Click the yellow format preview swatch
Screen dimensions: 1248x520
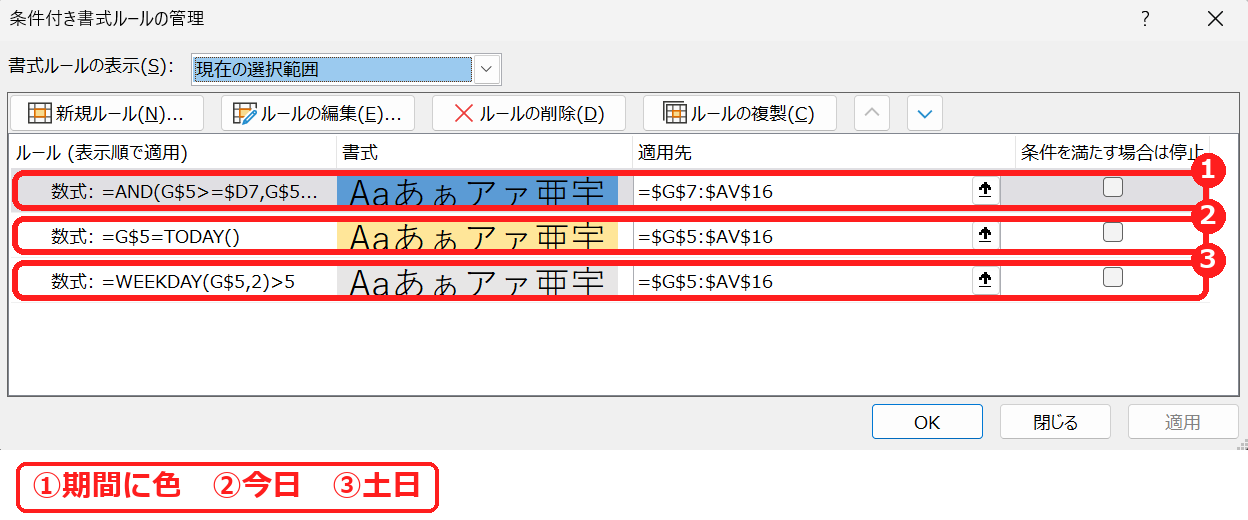click(x=478, y=236)
